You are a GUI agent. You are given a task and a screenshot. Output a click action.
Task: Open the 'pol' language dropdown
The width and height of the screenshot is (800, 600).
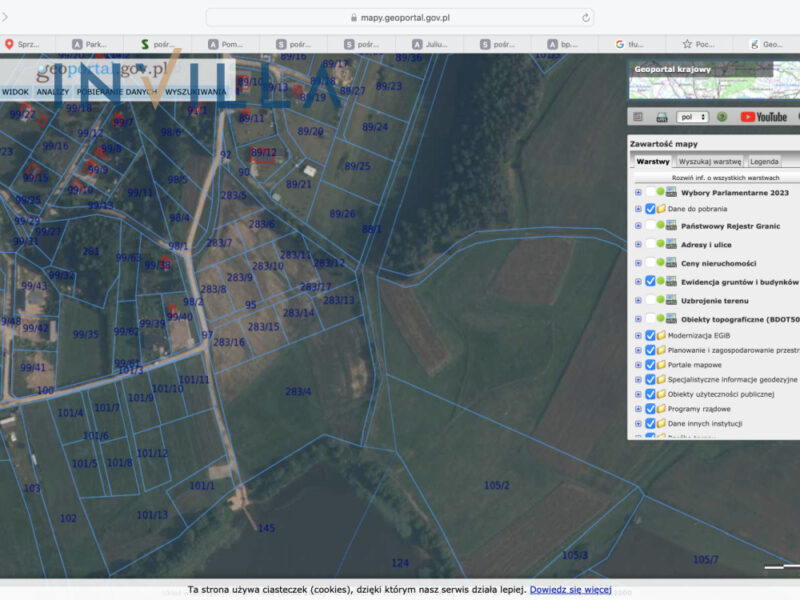692,117
